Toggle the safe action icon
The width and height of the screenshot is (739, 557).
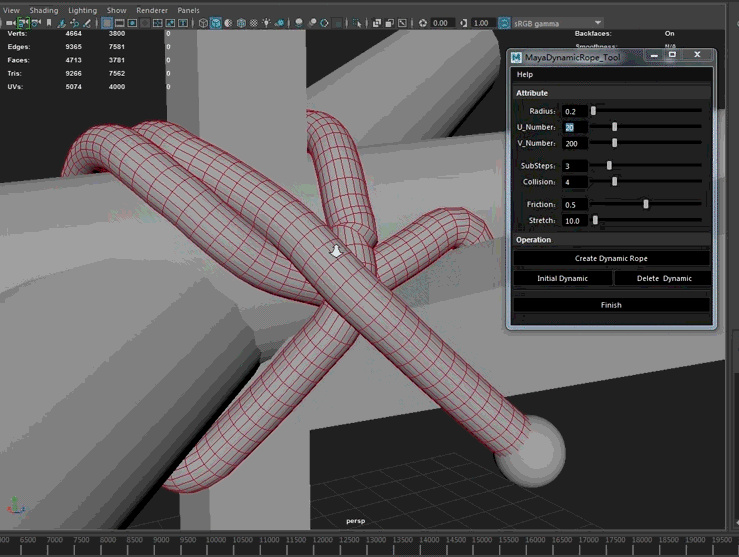pyautogui.click(x=170, y=23)
